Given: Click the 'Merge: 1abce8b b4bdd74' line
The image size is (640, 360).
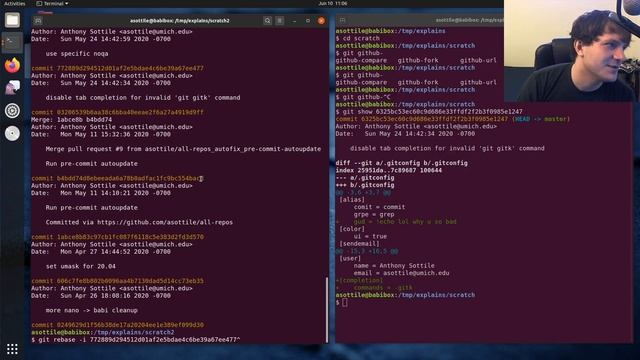Looking at the screenshot, I should (x=71, y=120).
